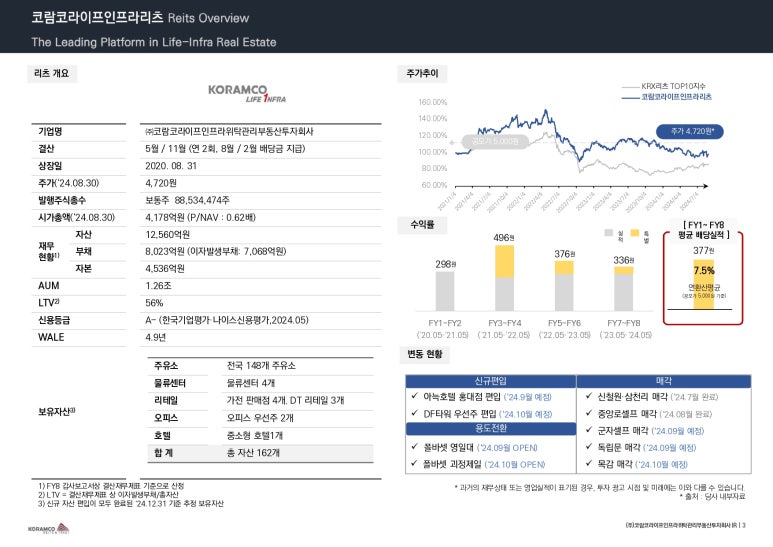Click the 신용등급 value A- rating
773x547 pixels.
pyautogui.click(x=227, y=320)
